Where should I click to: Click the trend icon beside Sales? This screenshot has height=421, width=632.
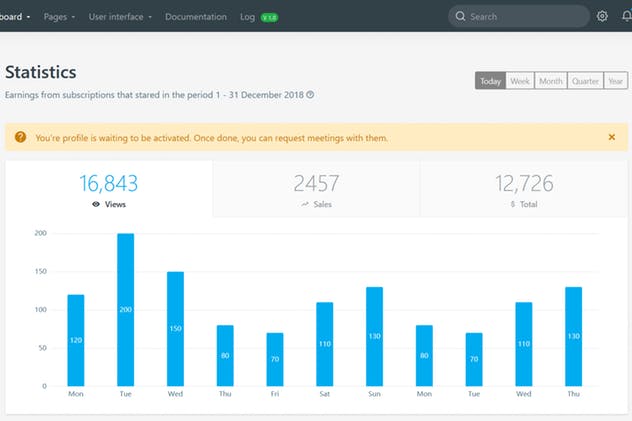point(304,204)
